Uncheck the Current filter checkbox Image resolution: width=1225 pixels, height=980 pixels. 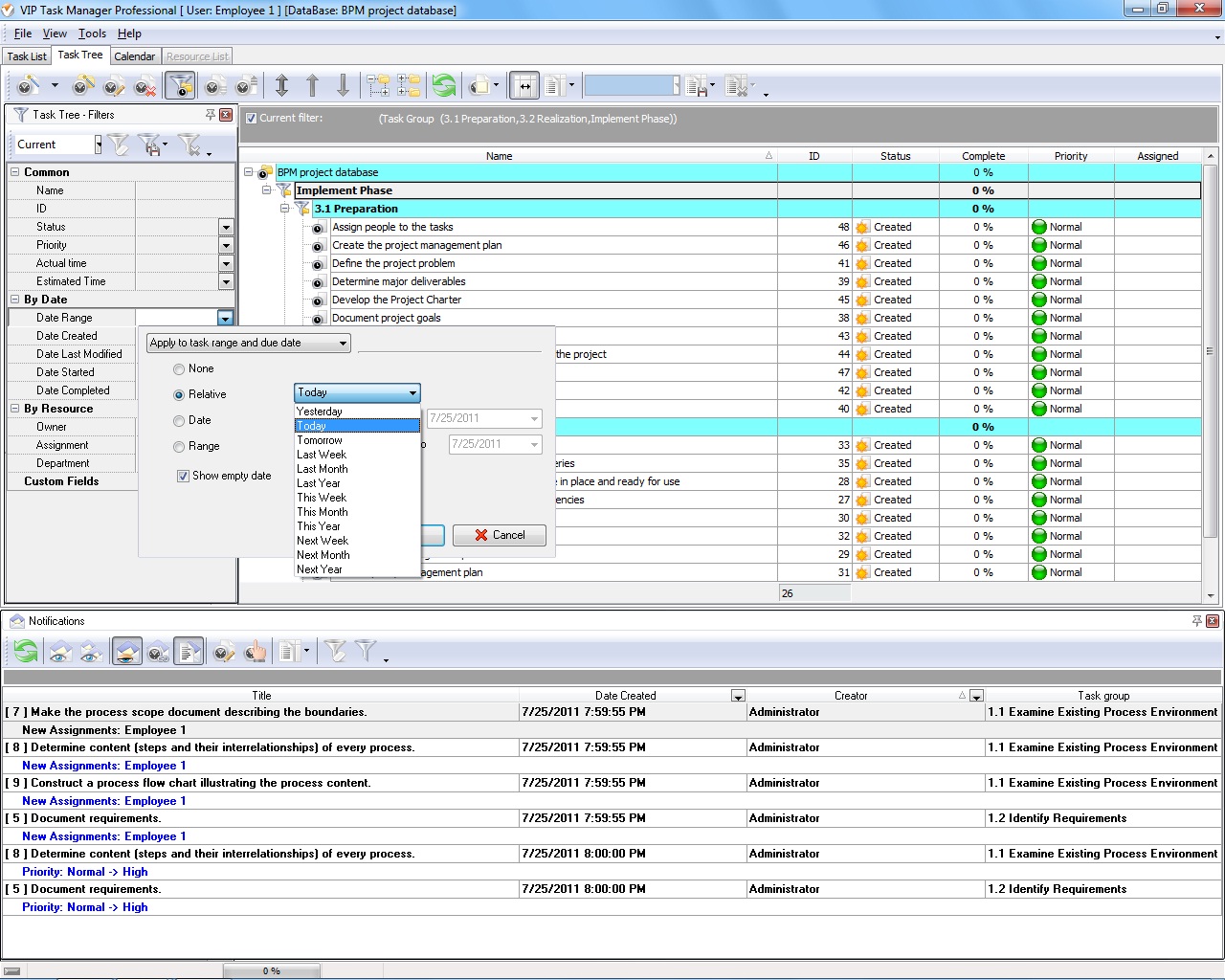pos(251,119)
